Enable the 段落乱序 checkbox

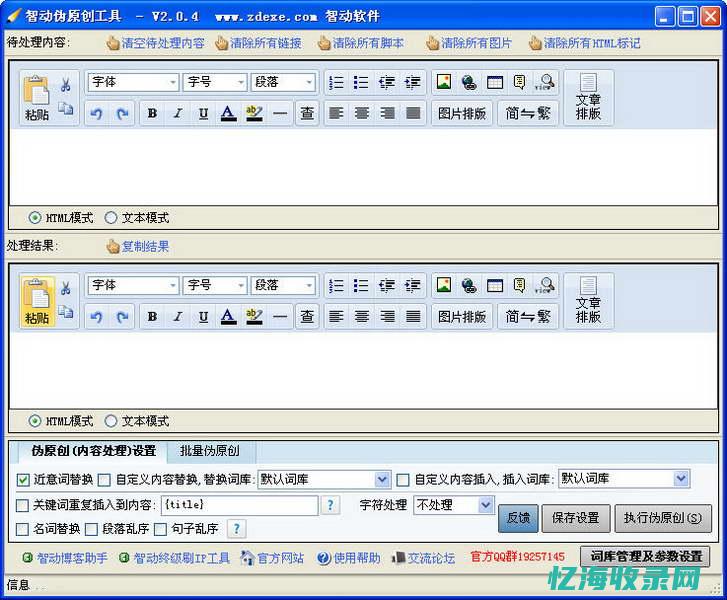click(92, 529)
